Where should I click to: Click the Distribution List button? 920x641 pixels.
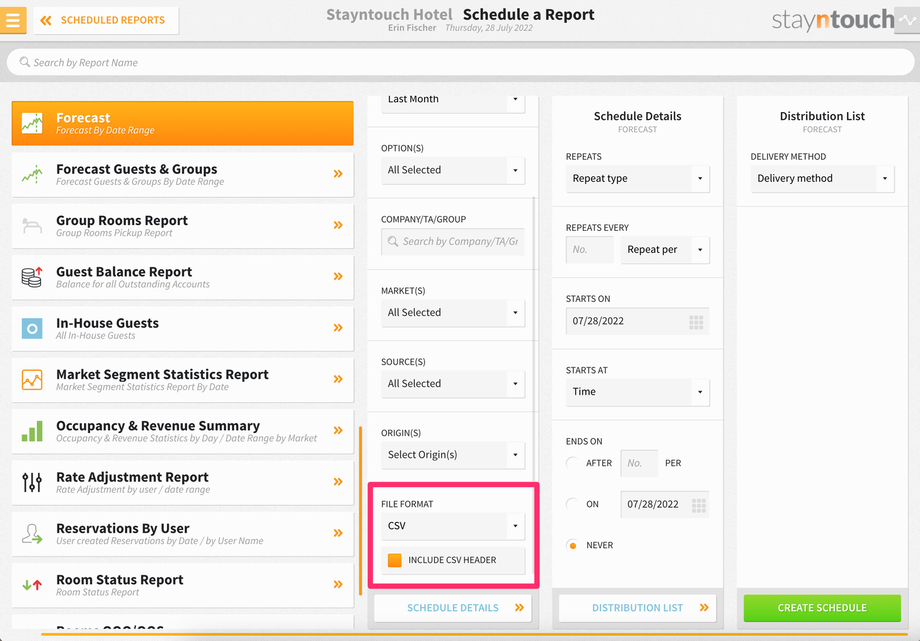638,608
